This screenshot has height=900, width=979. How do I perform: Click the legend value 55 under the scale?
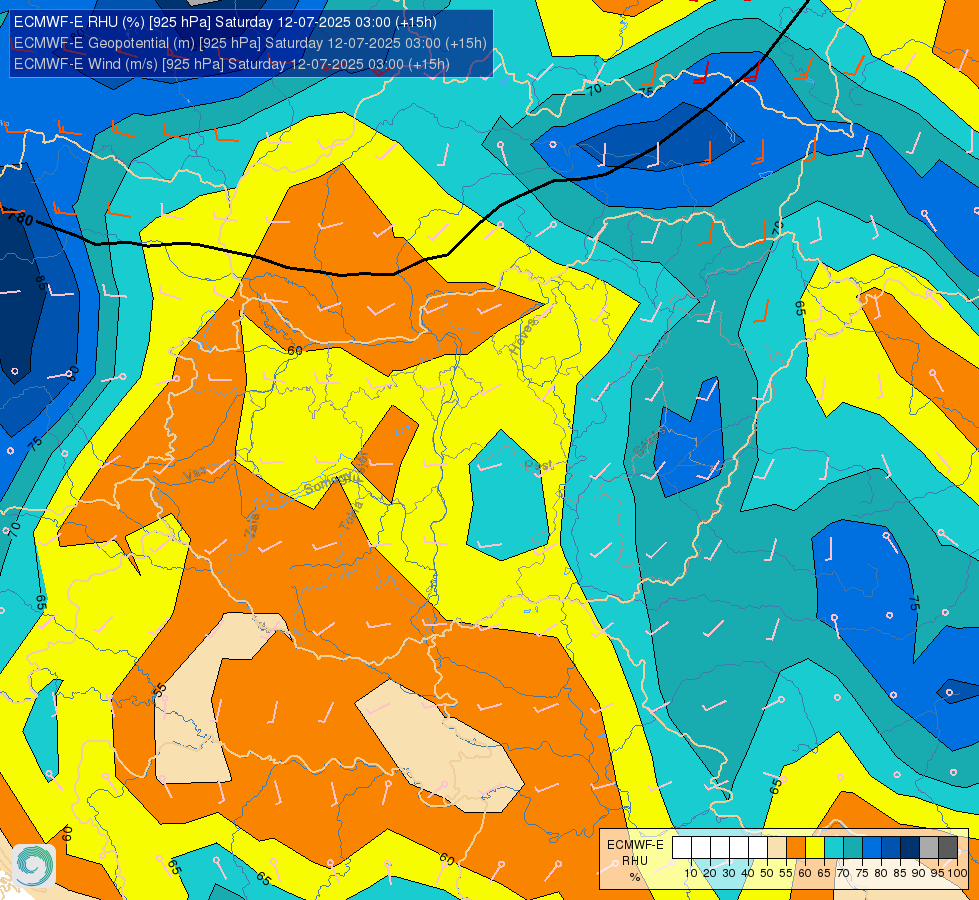point(786,873)
